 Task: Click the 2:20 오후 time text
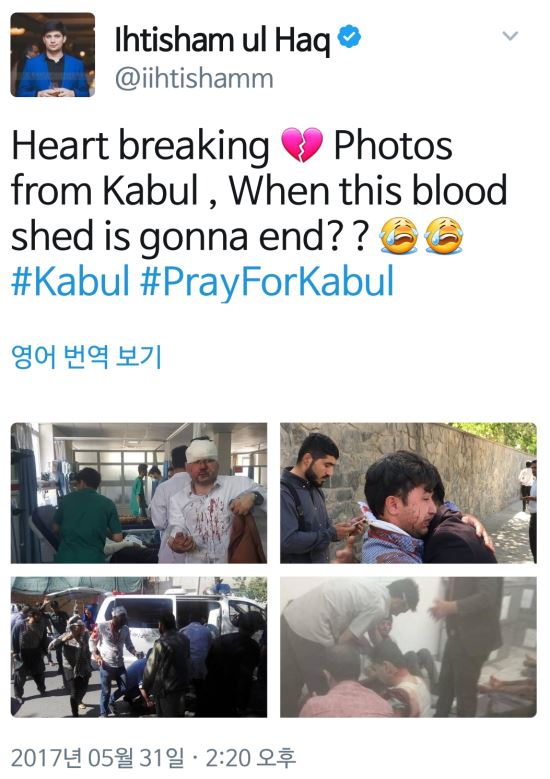click(250, 758)
